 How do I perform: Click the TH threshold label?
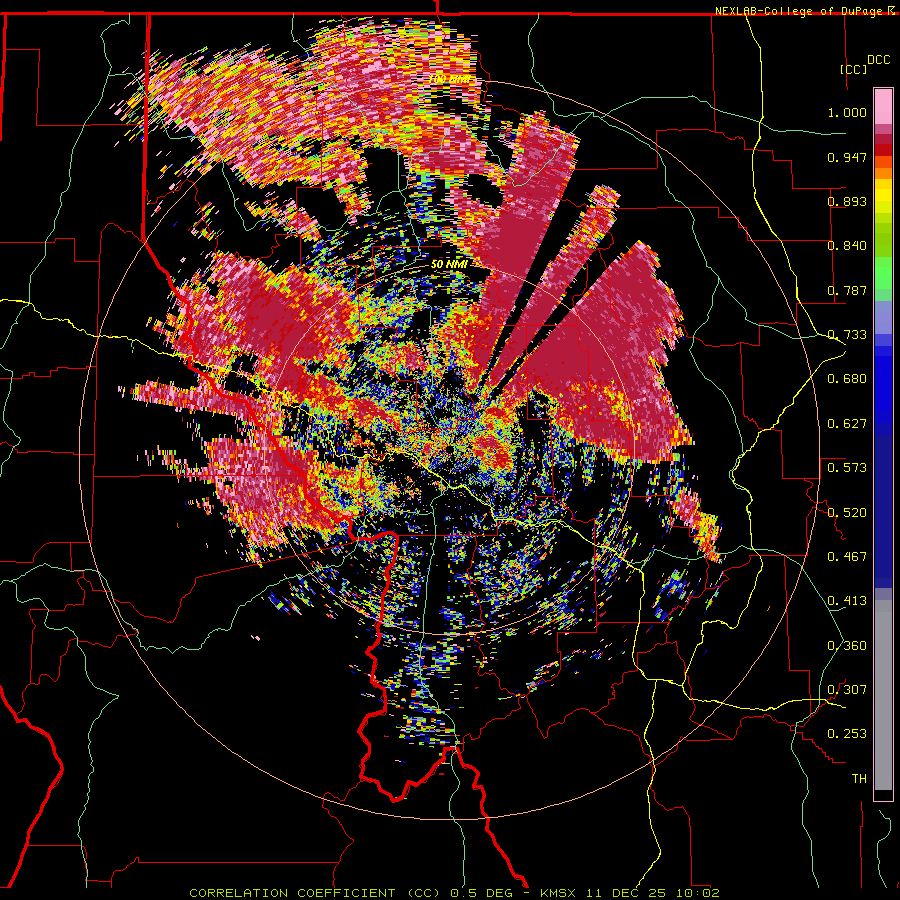point(859,779)
